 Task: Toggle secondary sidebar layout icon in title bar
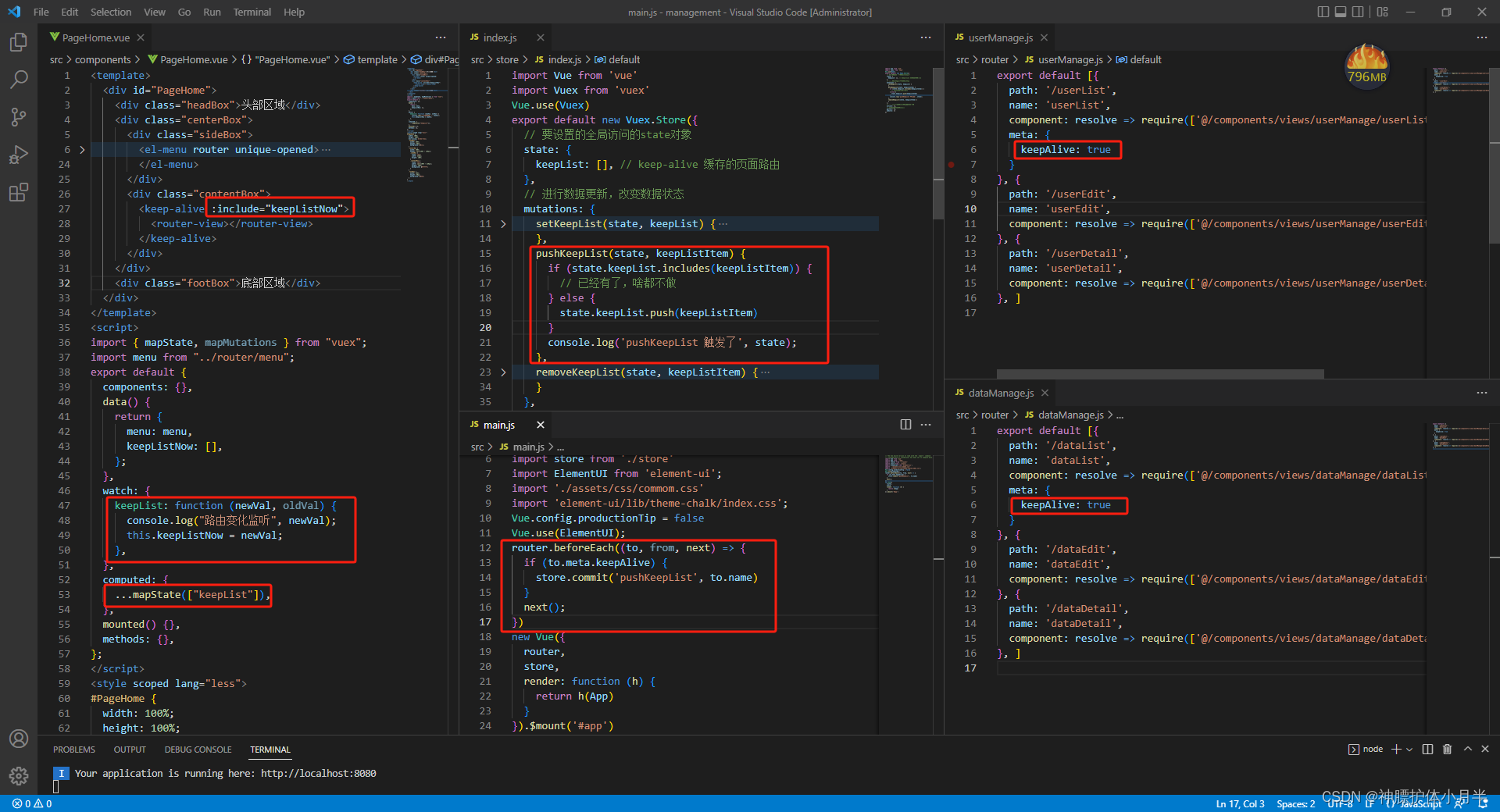click(1359, 12)
